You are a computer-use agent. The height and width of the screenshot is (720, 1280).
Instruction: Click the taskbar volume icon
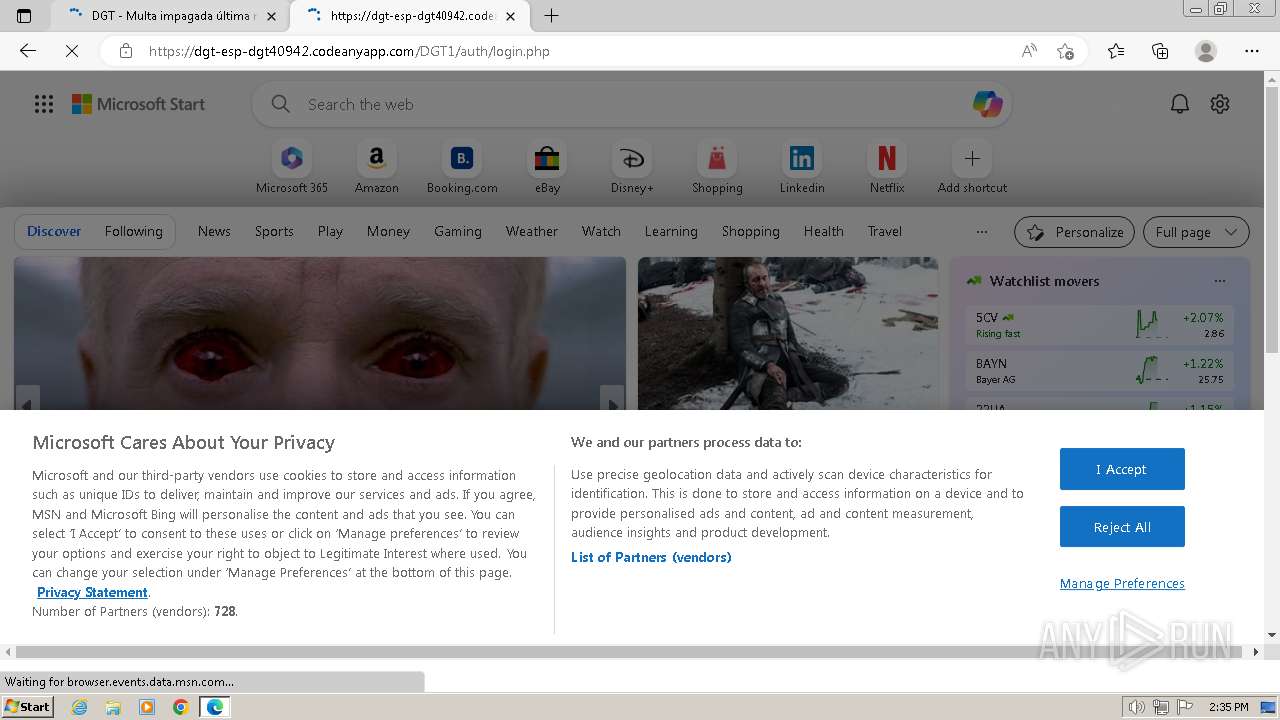[x=1137, y=707]
